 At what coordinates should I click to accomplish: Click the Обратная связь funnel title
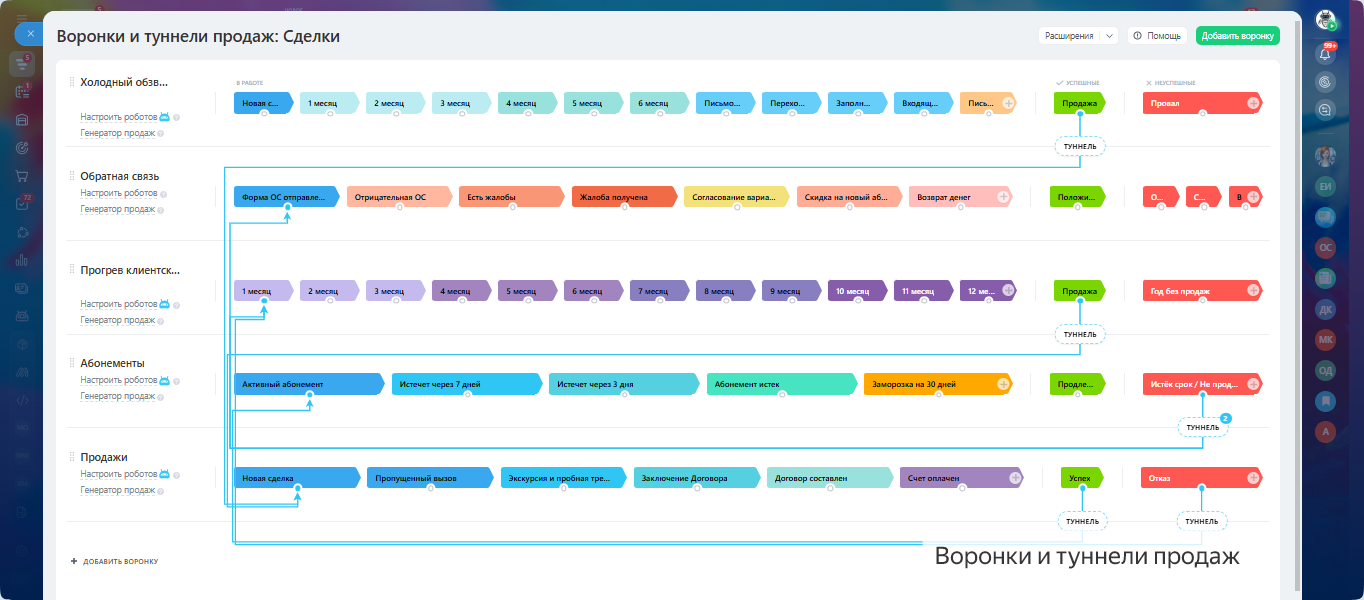point(119,176)
